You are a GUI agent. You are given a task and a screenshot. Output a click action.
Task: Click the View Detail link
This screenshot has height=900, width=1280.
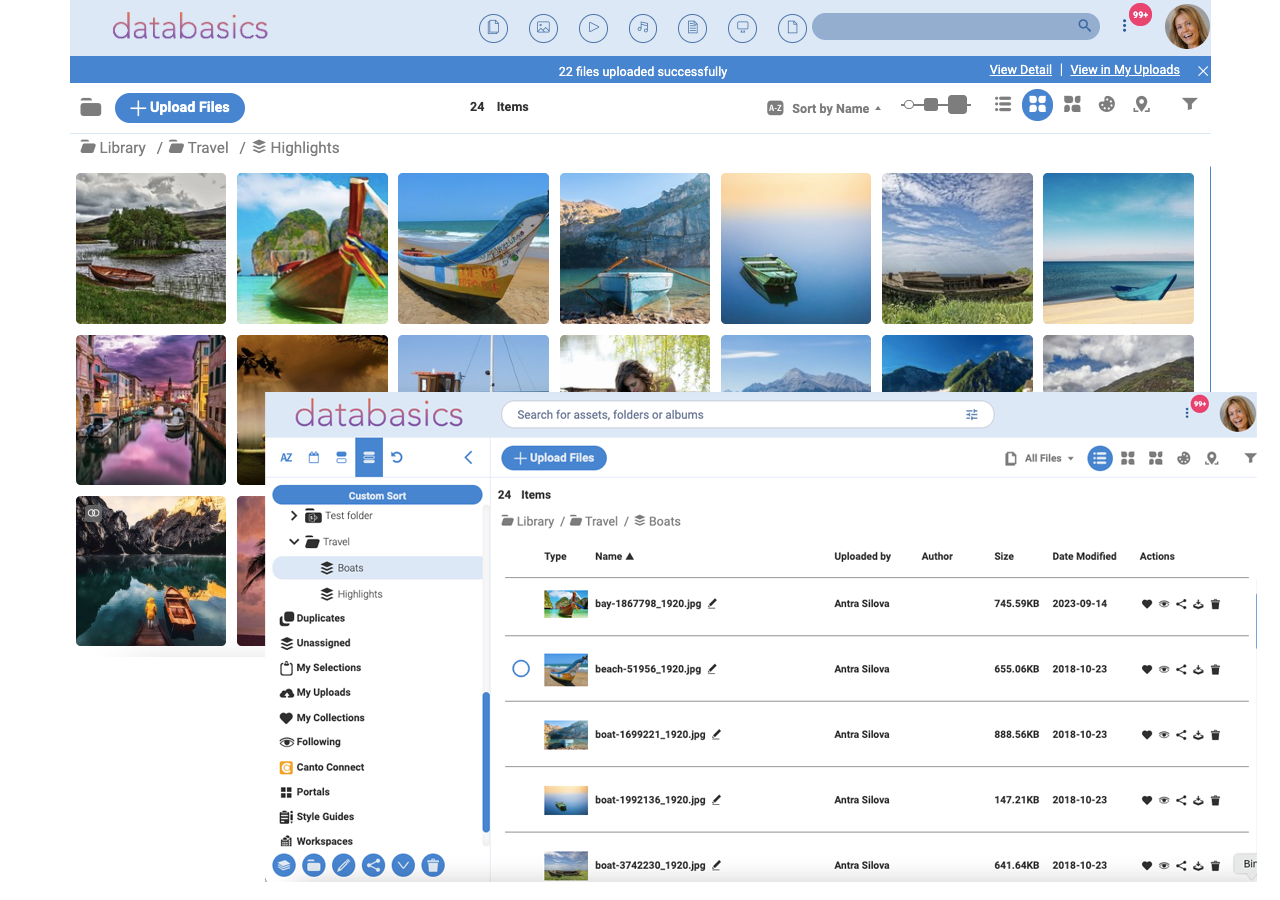1020,69
